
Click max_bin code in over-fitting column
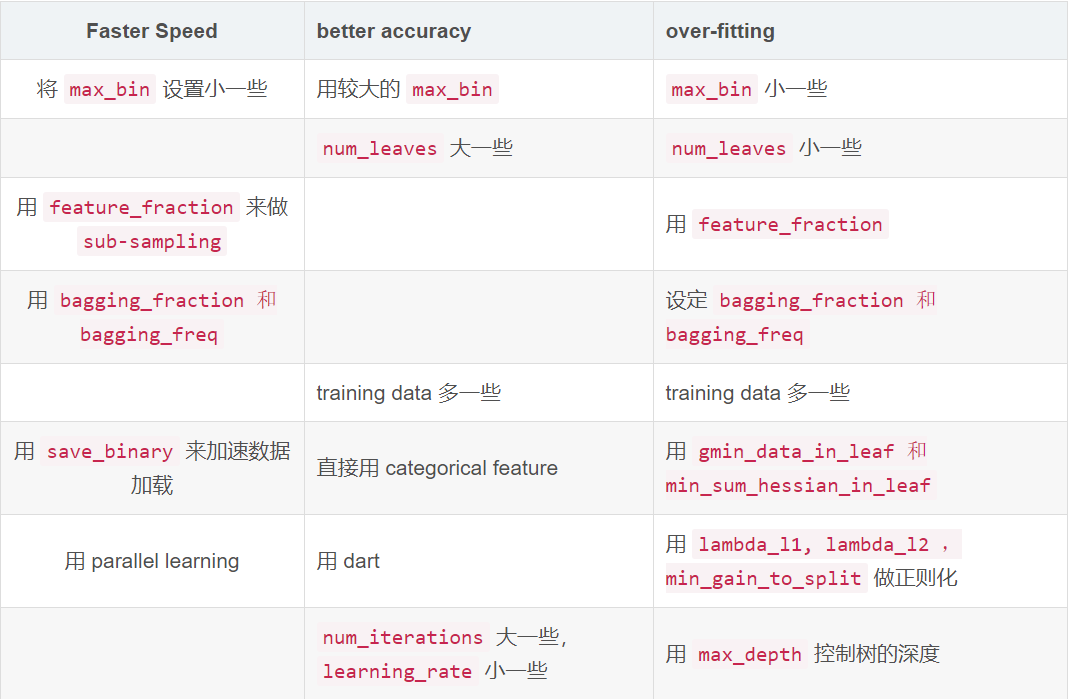[712, 89]
